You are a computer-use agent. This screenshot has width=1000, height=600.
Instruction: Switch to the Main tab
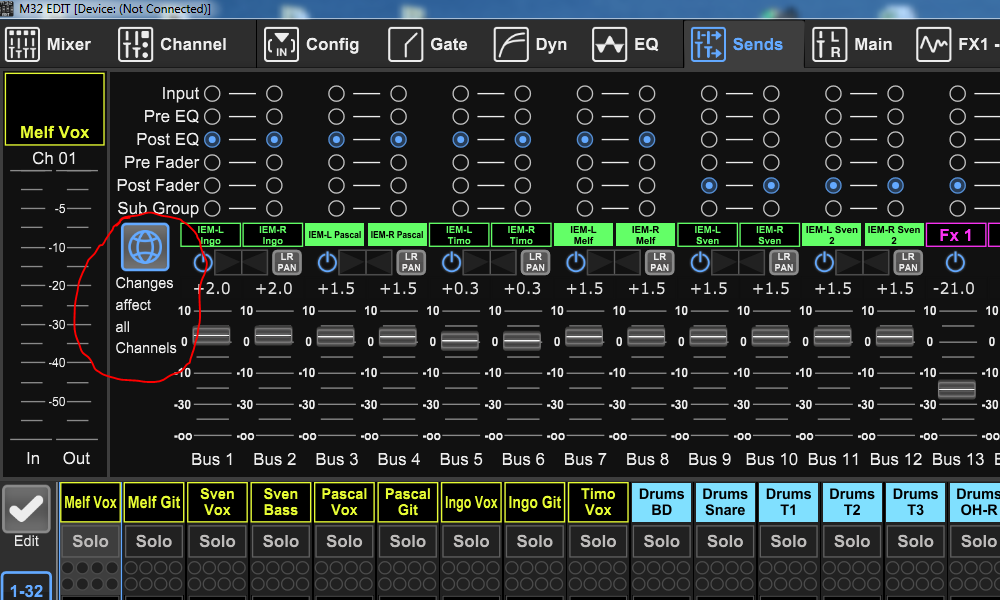tap(852, 44)
